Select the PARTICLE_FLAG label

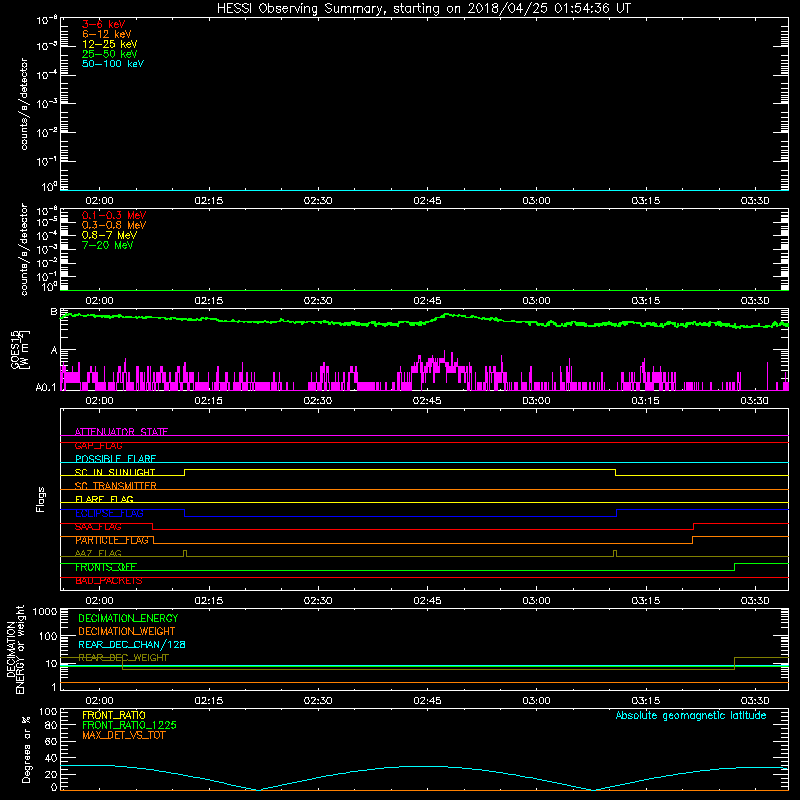coord(112,540)
